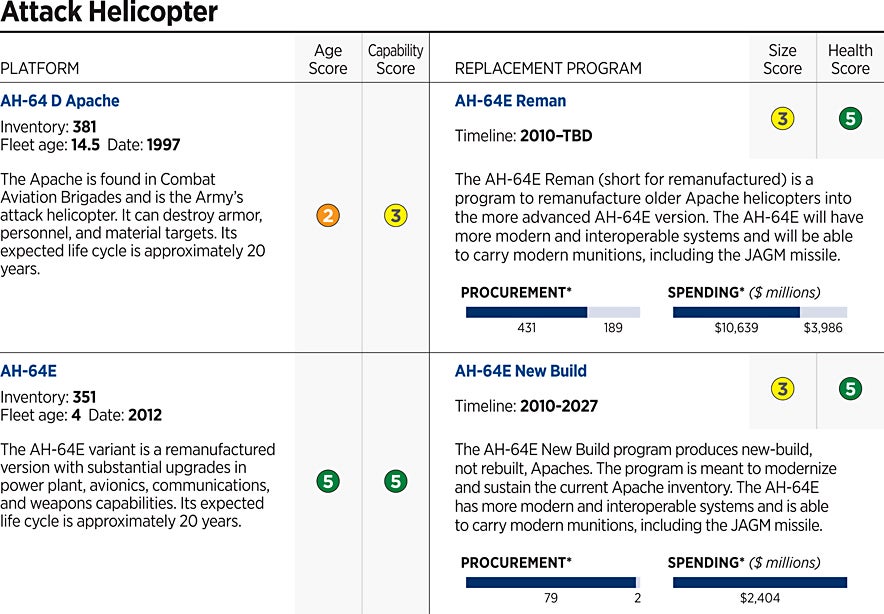Click the AH-64E New Build spending bar

point(760,582)
